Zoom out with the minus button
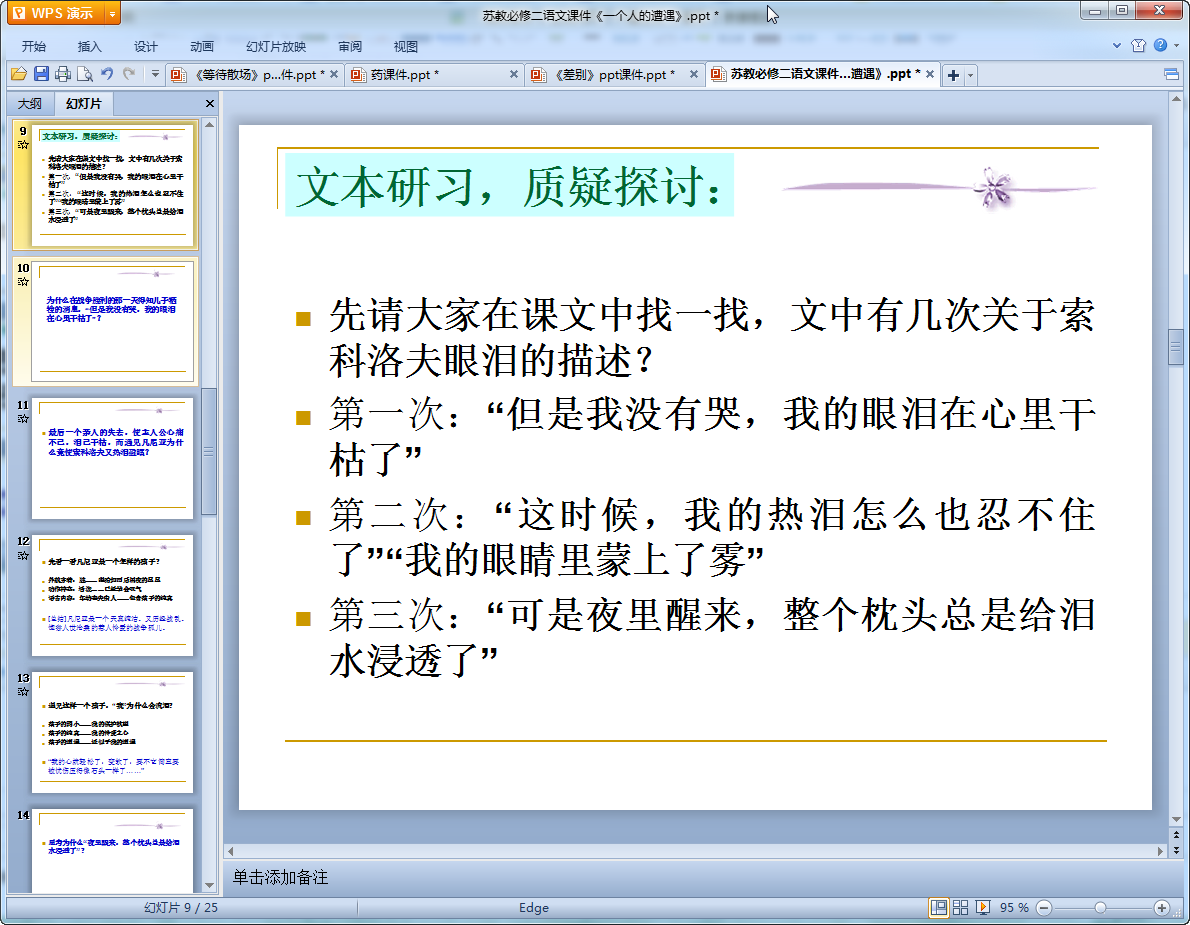 [x=1044, y=908]
